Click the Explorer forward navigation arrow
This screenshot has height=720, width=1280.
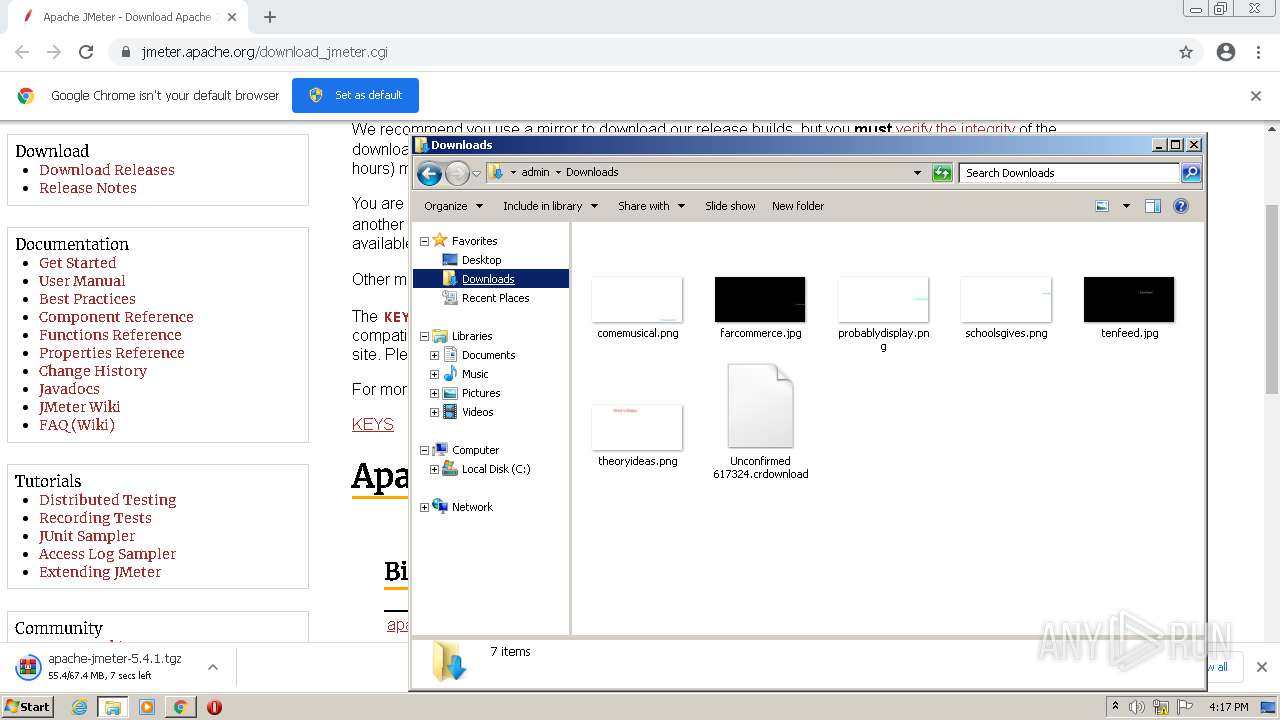pos(457,173)
